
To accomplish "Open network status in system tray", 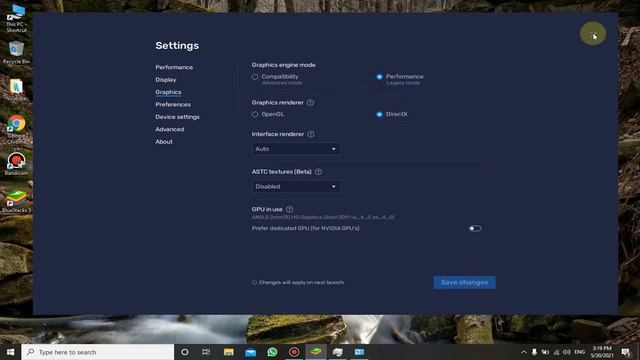I will (556, 352).
